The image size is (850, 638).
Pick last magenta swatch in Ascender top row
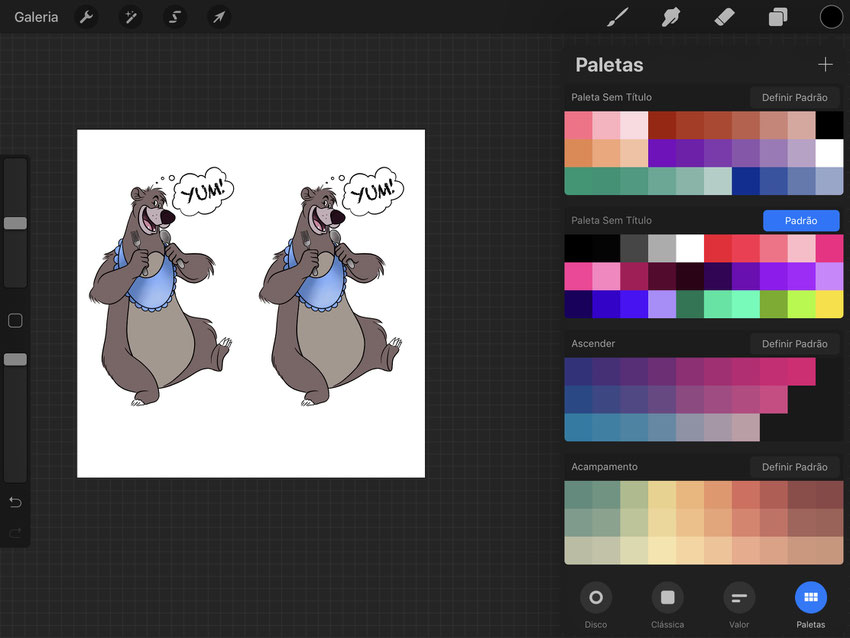point(801,371)
